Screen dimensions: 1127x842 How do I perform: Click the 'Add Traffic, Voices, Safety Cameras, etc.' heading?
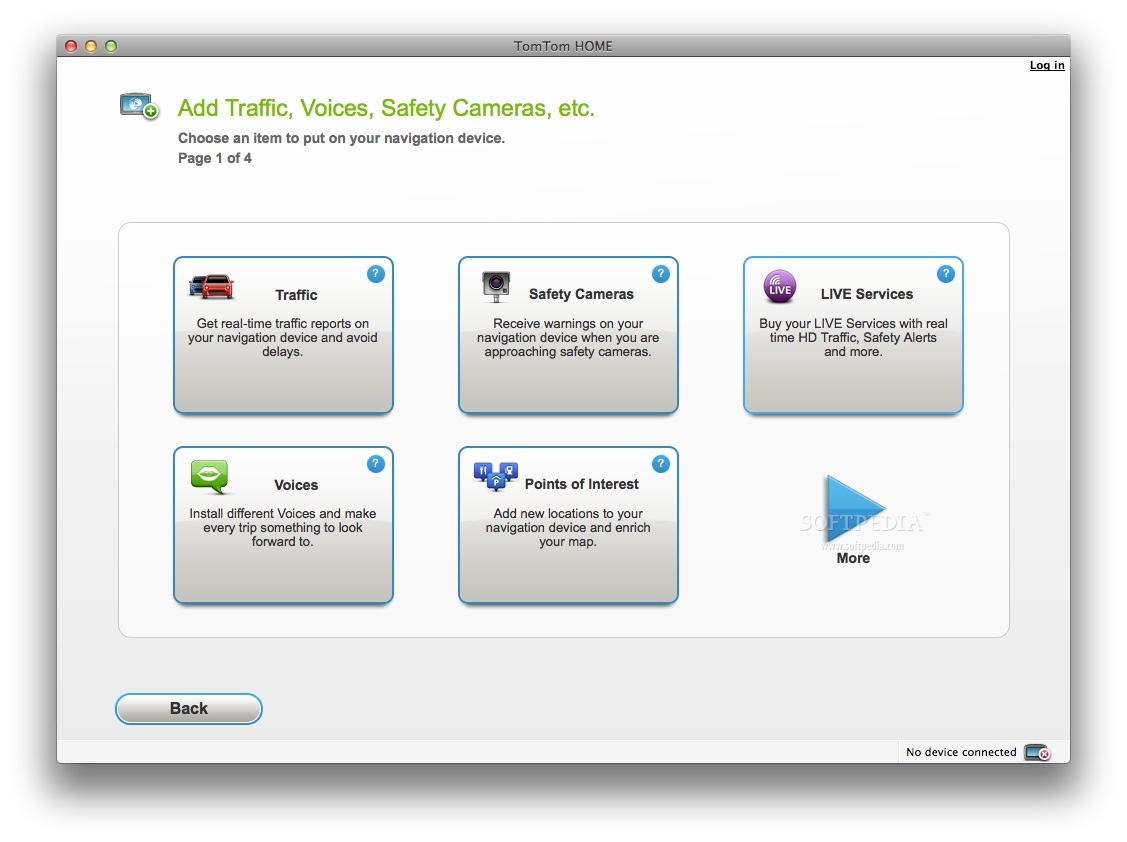tap(386, 108)
